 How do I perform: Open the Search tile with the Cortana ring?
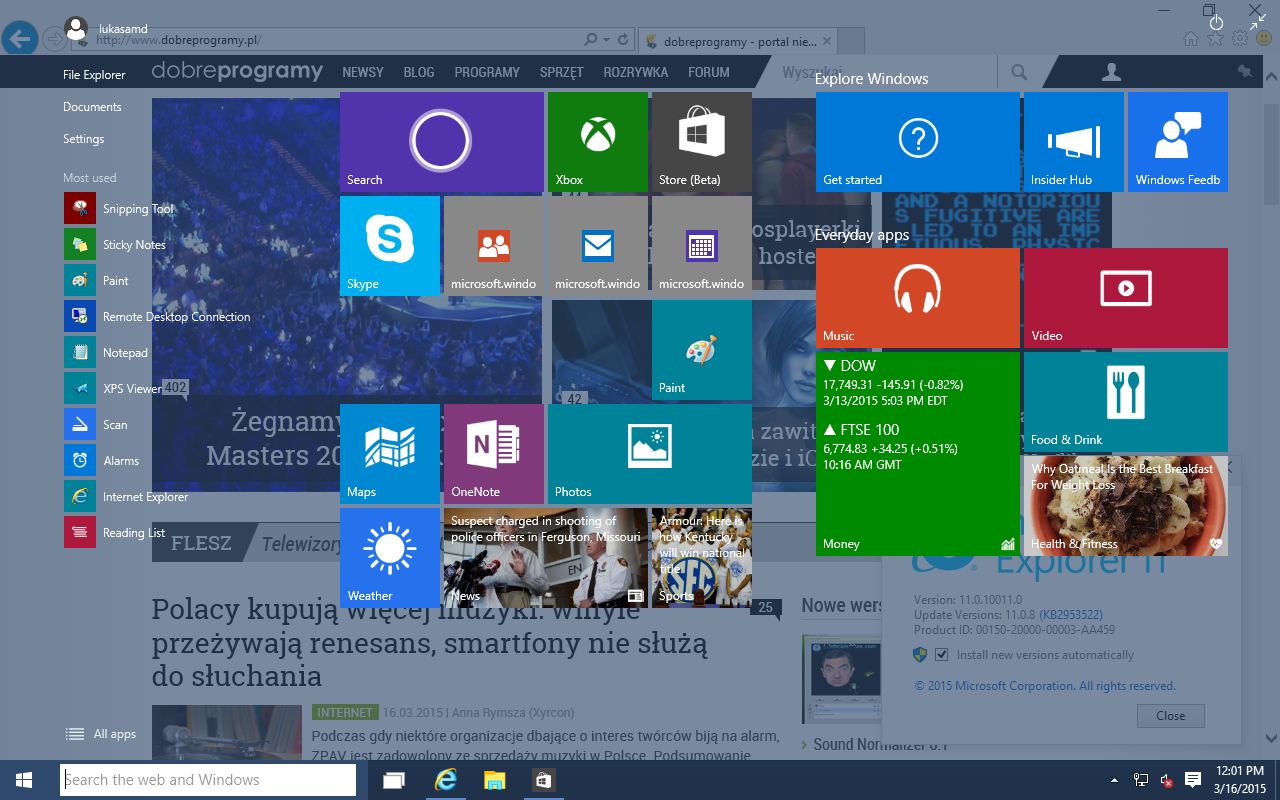click(x=442, y=142)
